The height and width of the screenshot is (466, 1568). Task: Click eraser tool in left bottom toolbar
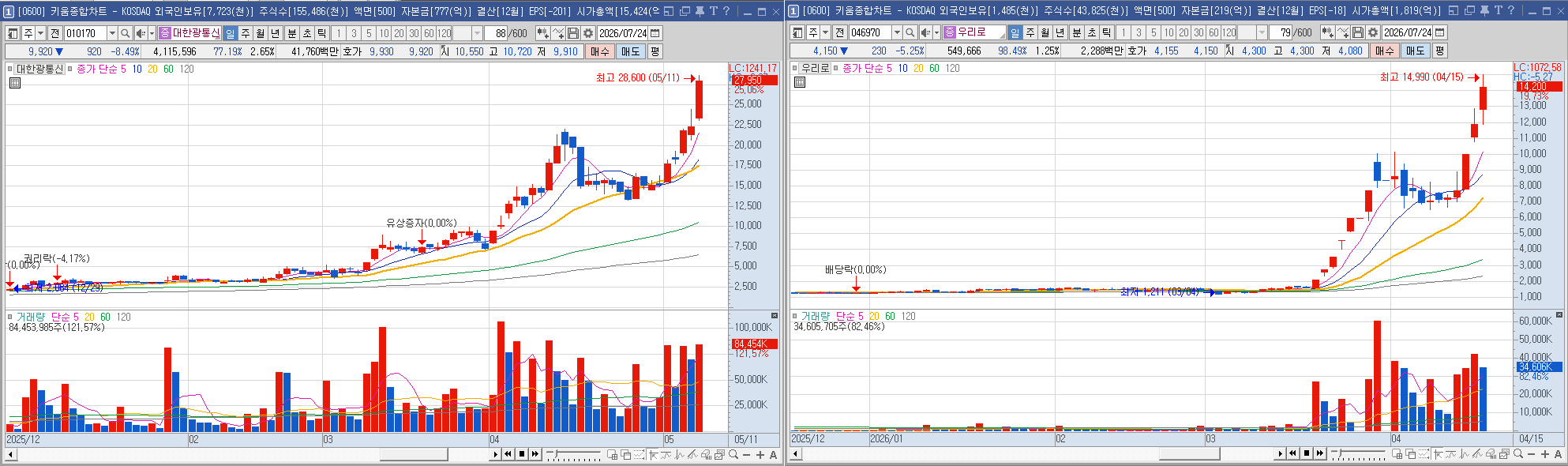pyautogui.click(x=705, y=454)
